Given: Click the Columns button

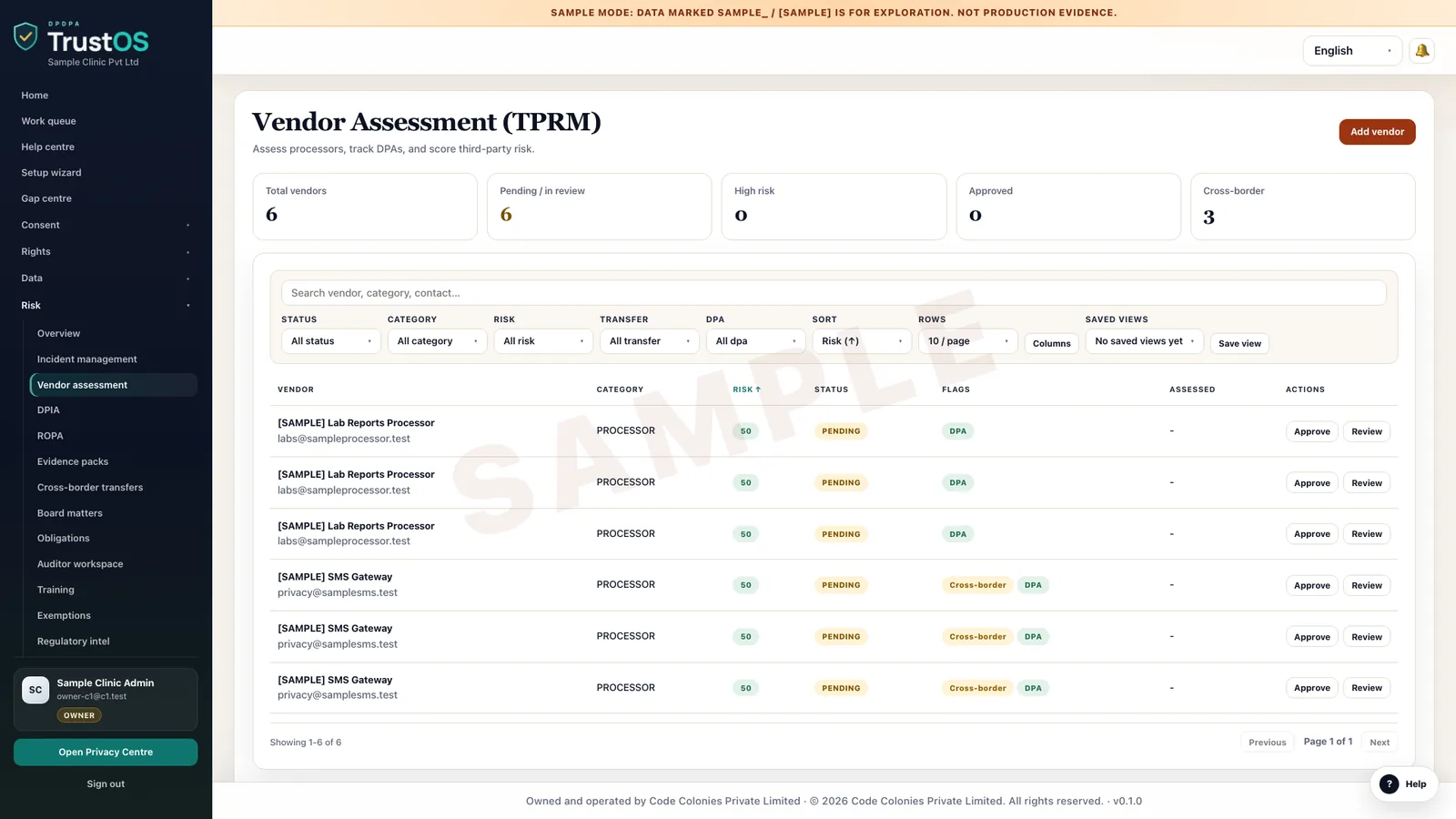Looking at the screenshot, I should tap(1051, 343).
